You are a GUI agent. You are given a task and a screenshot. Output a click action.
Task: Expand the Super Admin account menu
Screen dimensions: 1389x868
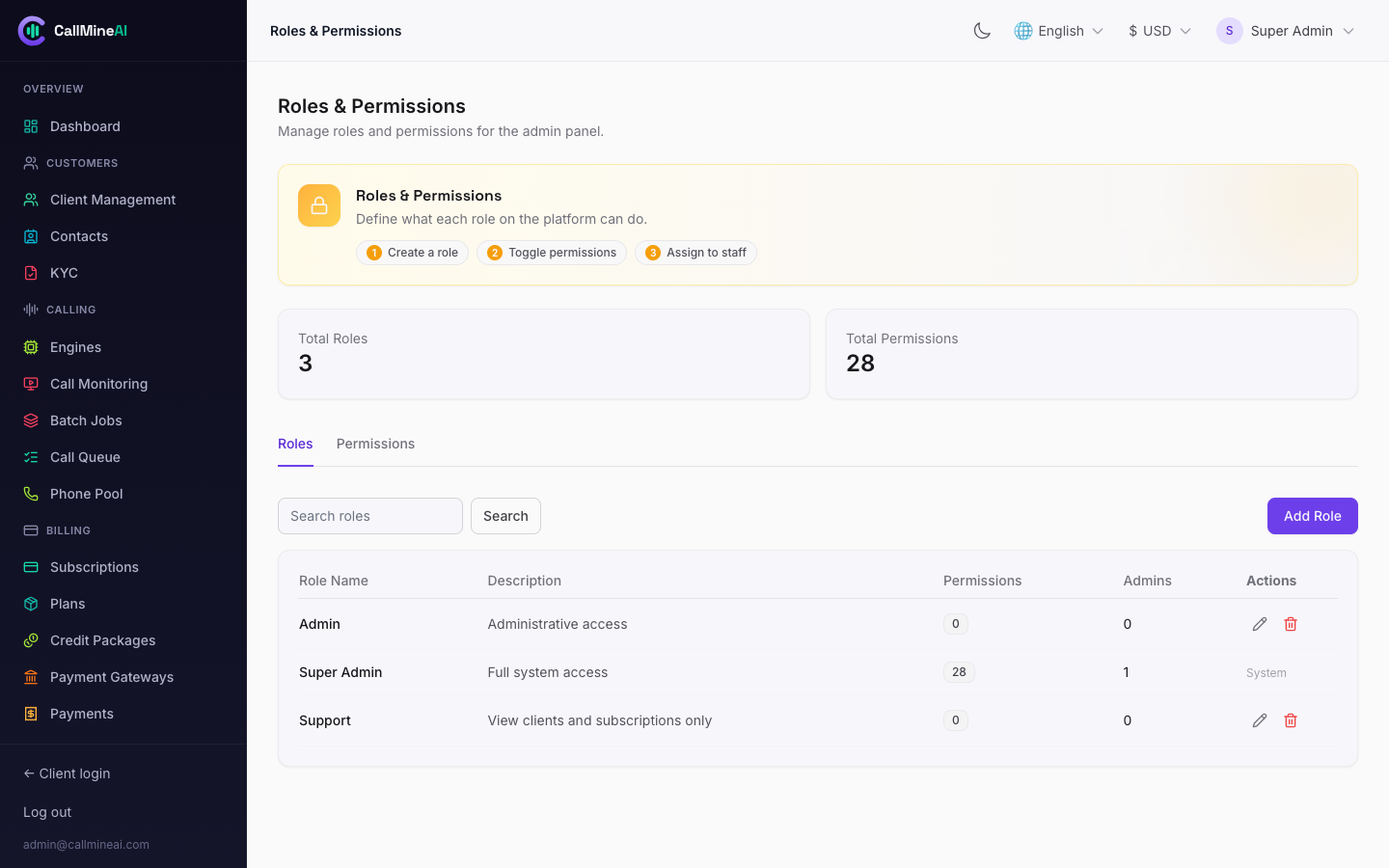tap(1286, 31)
